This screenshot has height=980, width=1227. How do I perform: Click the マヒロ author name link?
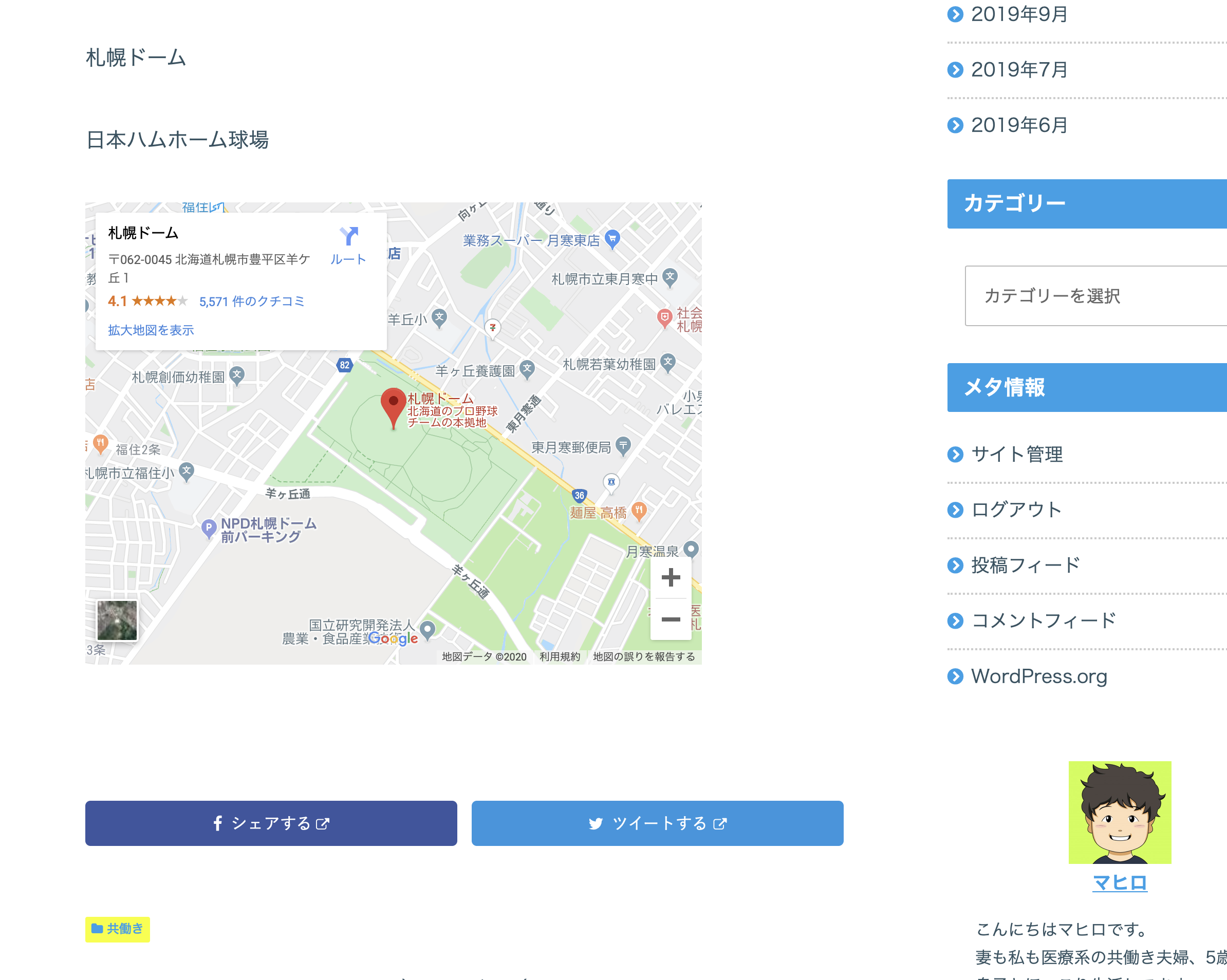click(1120, 882)
